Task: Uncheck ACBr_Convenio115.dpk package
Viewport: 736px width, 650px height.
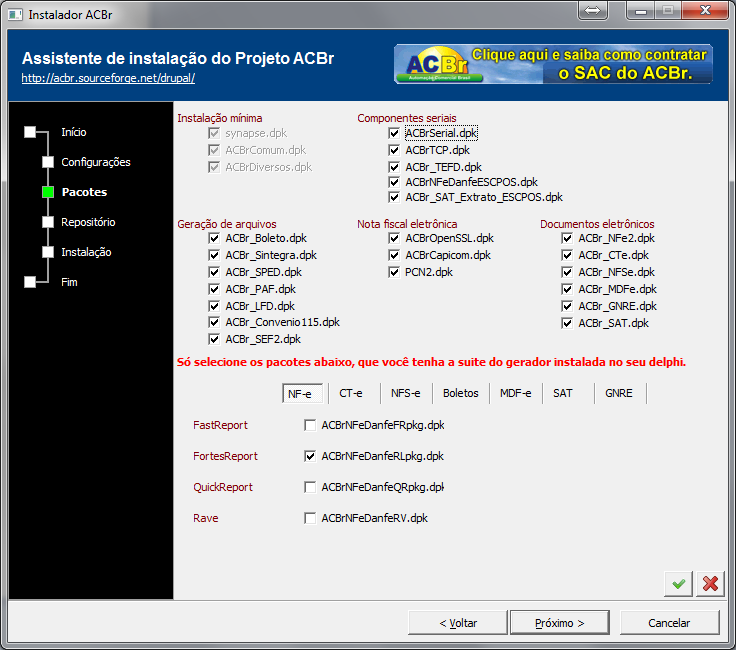Action: click(214, 322)
